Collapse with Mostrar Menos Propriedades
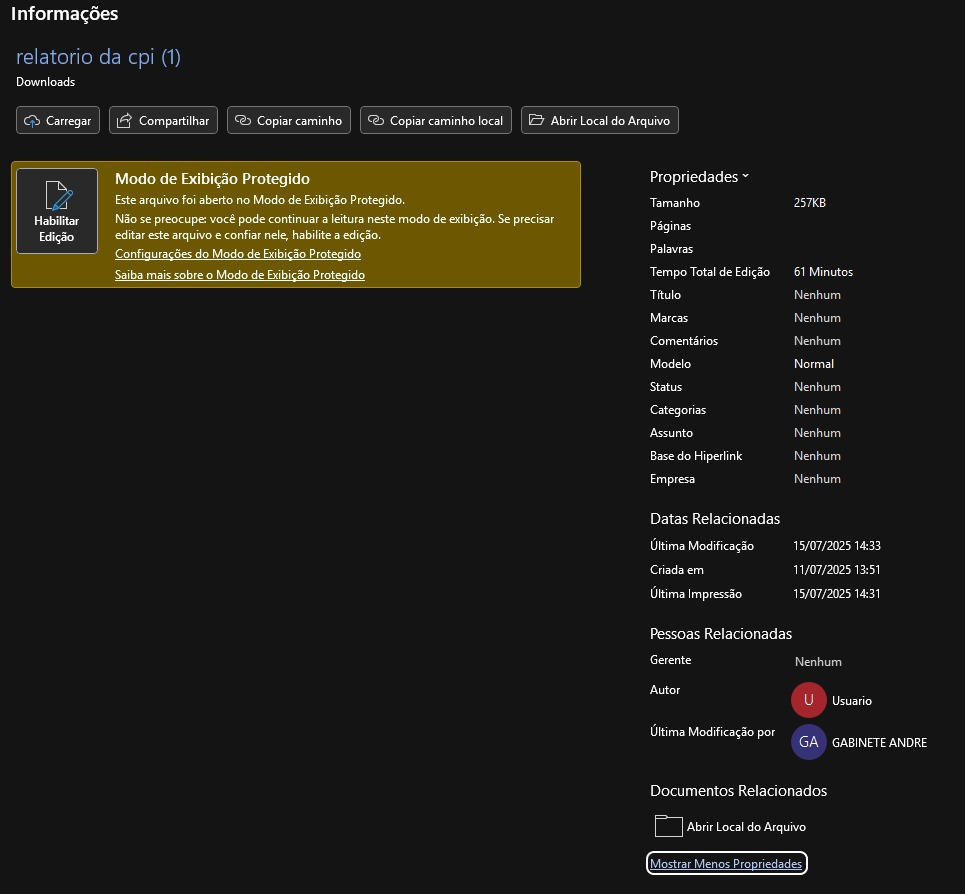Screen dimensions: 965x894 [x=726, y=863]
